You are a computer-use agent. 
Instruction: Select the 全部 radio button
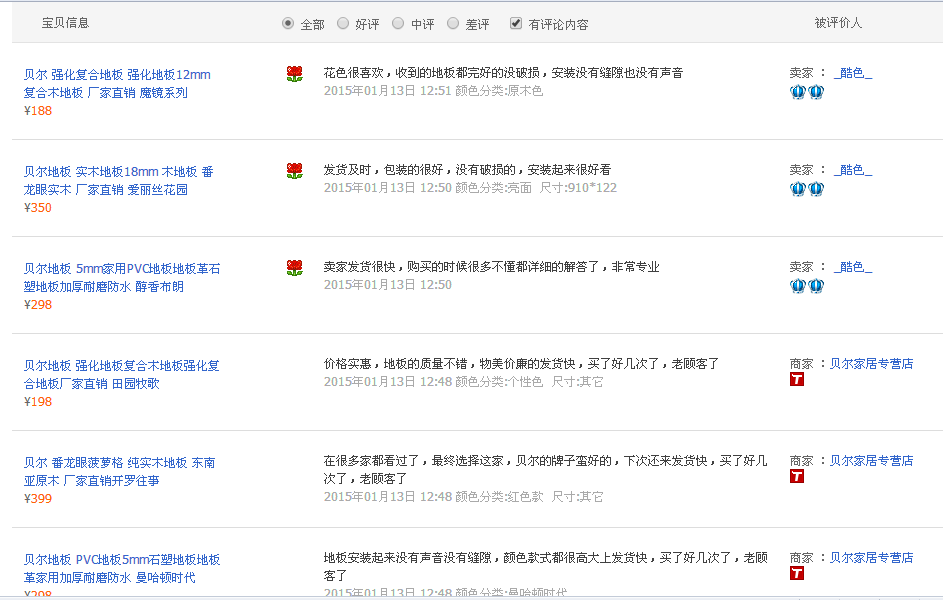288,23
